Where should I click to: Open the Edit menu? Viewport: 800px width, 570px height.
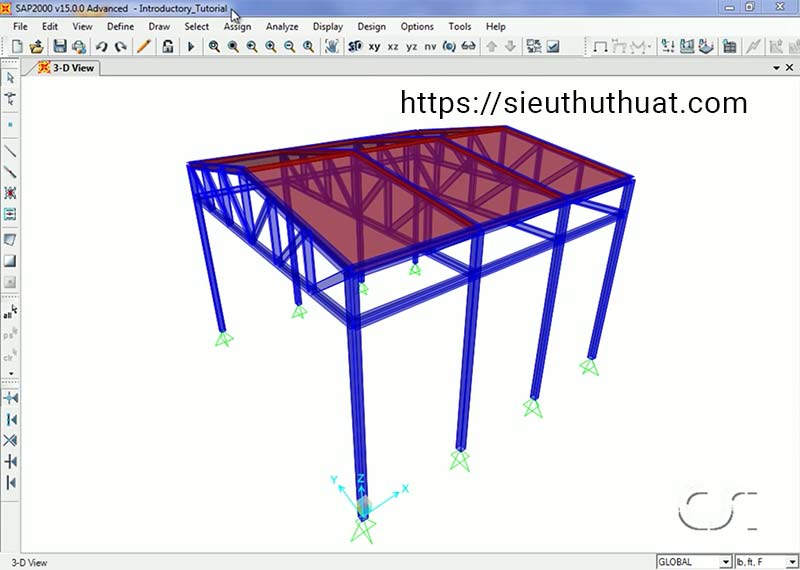pyautogui.click(x=49, y=27)
